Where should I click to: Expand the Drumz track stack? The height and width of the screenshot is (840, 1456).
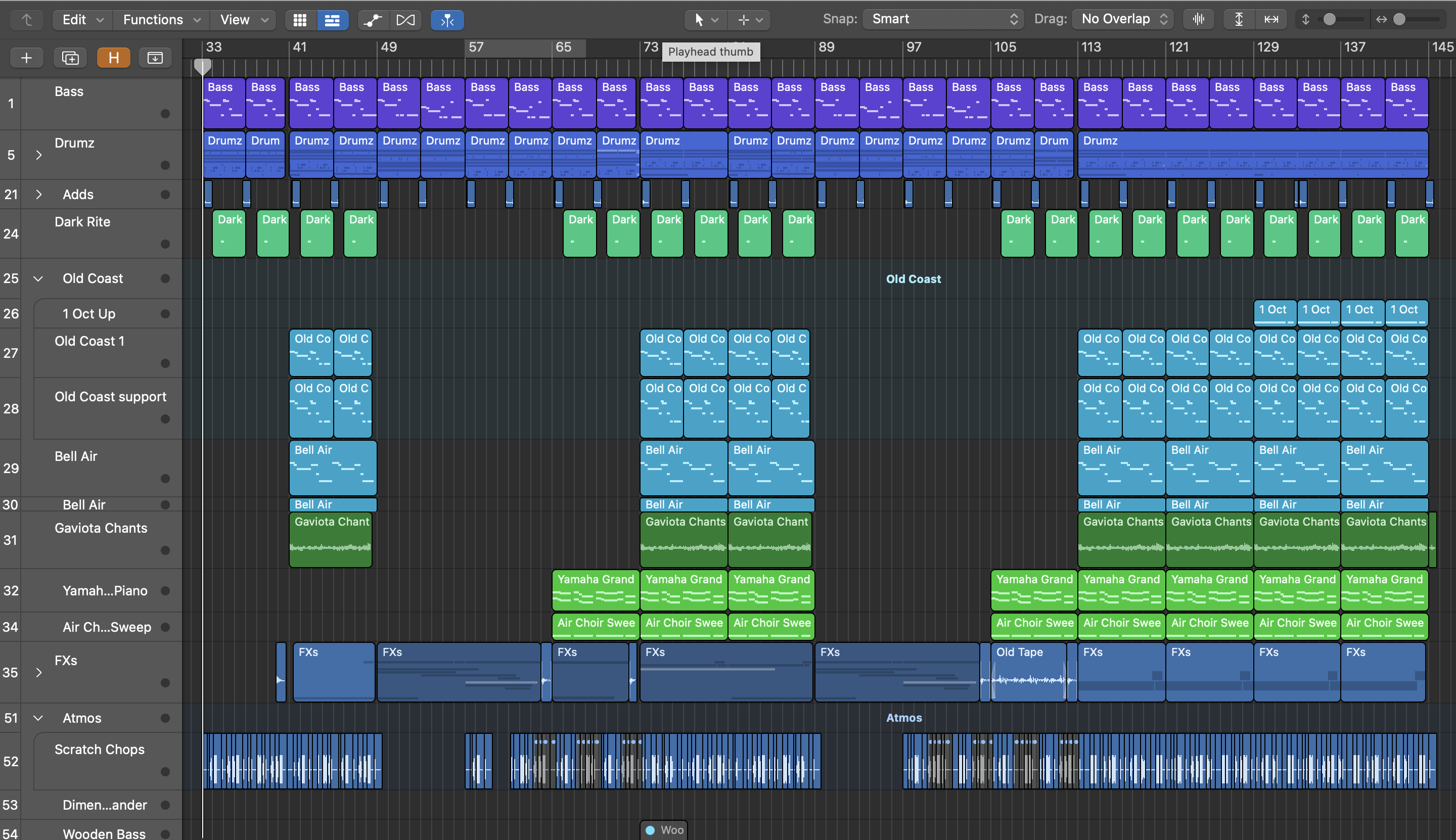tap(38, 155)
